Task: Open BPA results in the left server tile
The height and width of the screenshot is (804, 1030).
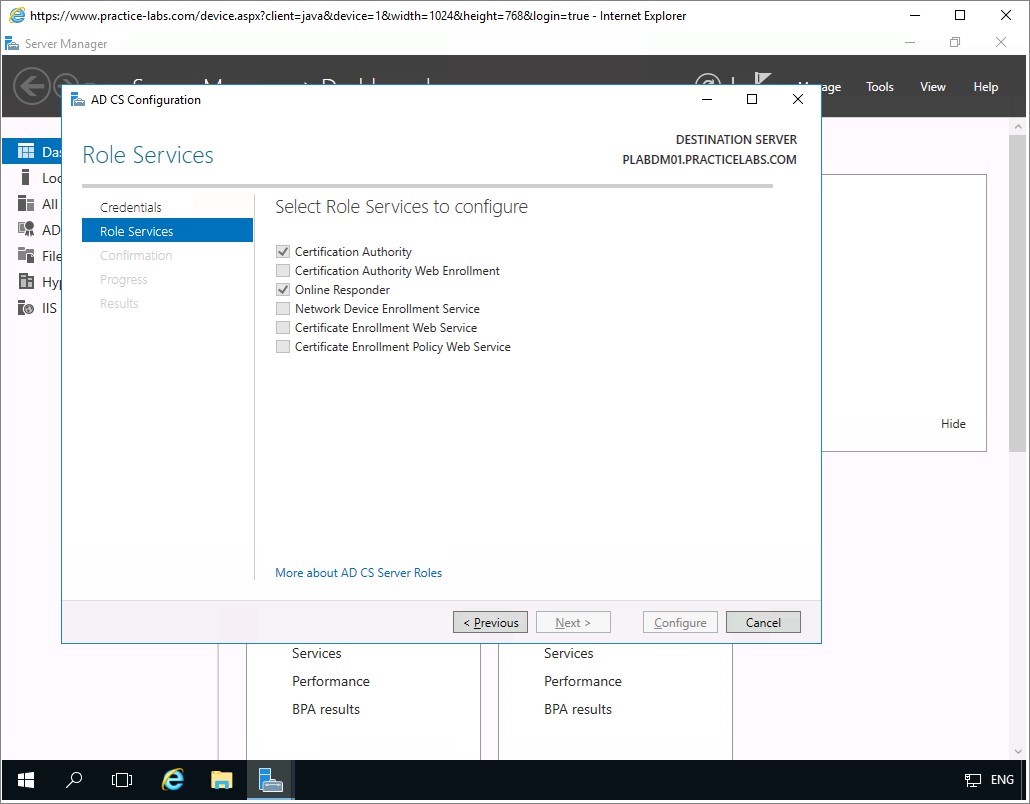Action: click(326, 709)
